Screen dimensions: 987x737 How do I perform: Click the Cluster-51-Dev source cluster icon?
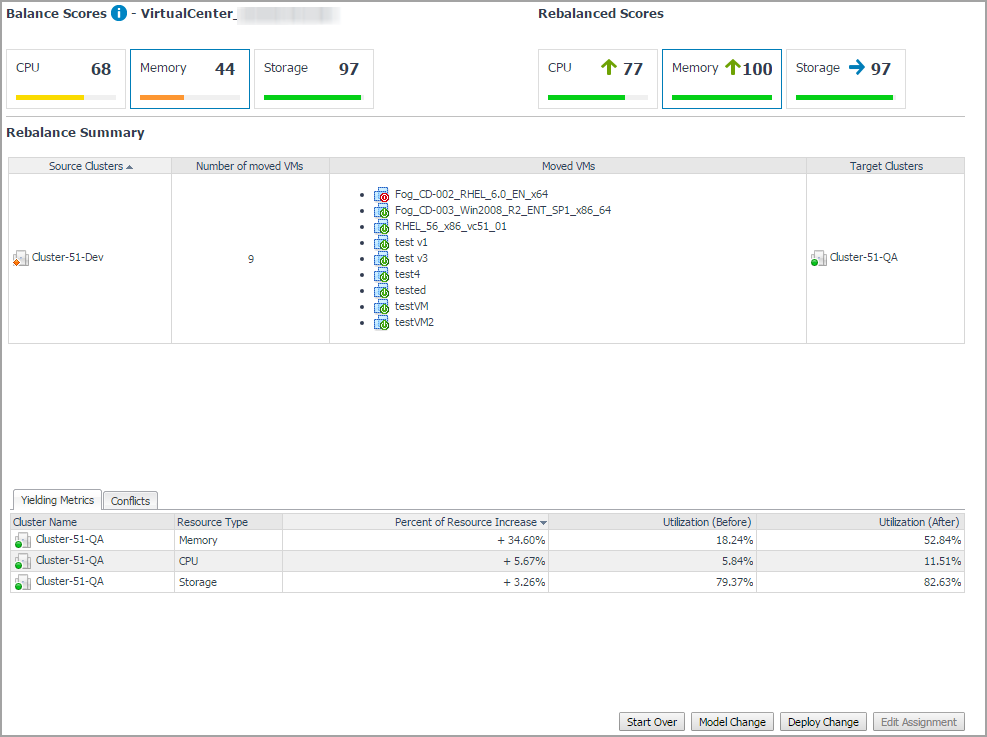(20, 259)
